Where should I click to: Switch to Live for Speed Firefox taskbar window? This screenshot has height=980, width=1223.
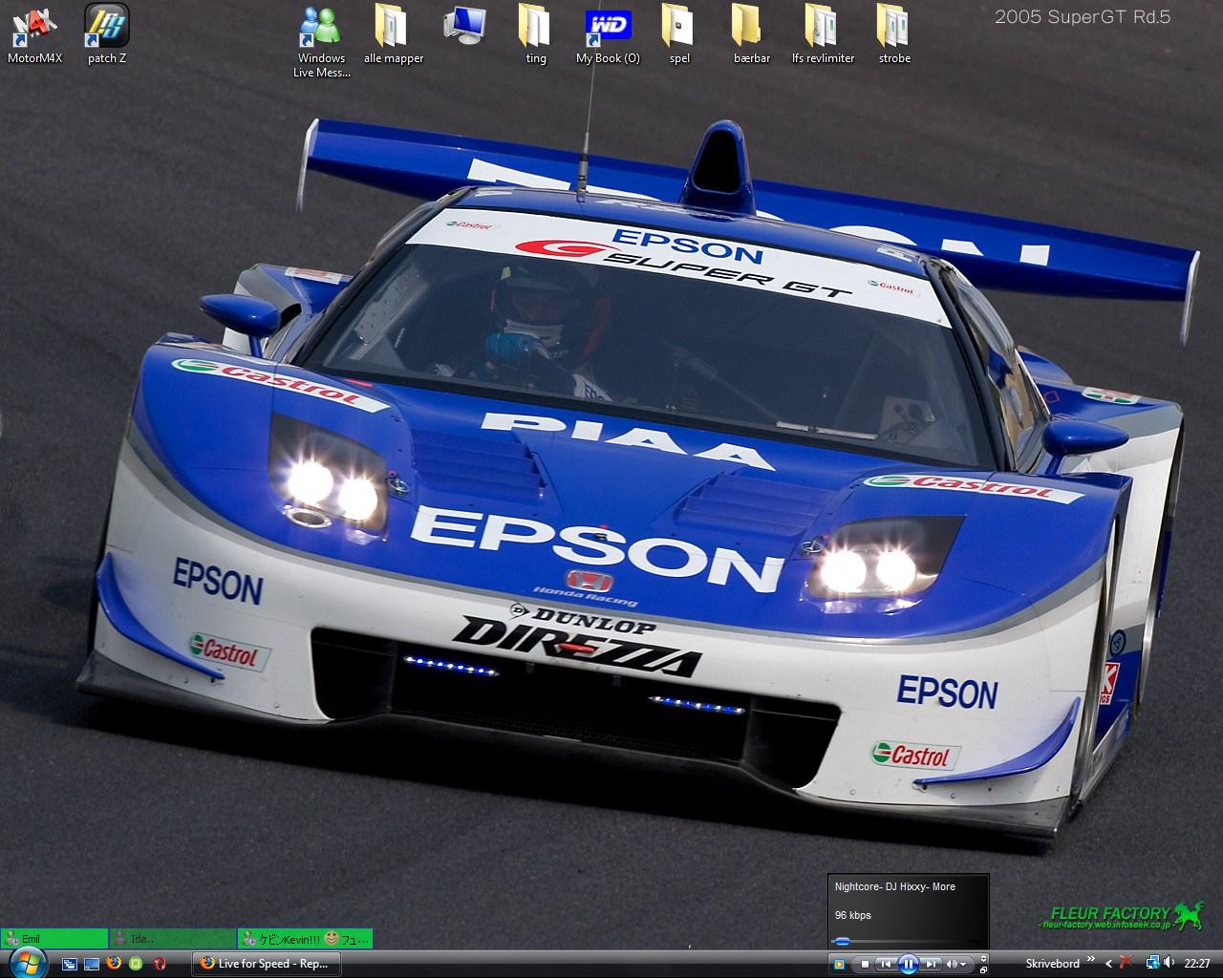[267, 964]
